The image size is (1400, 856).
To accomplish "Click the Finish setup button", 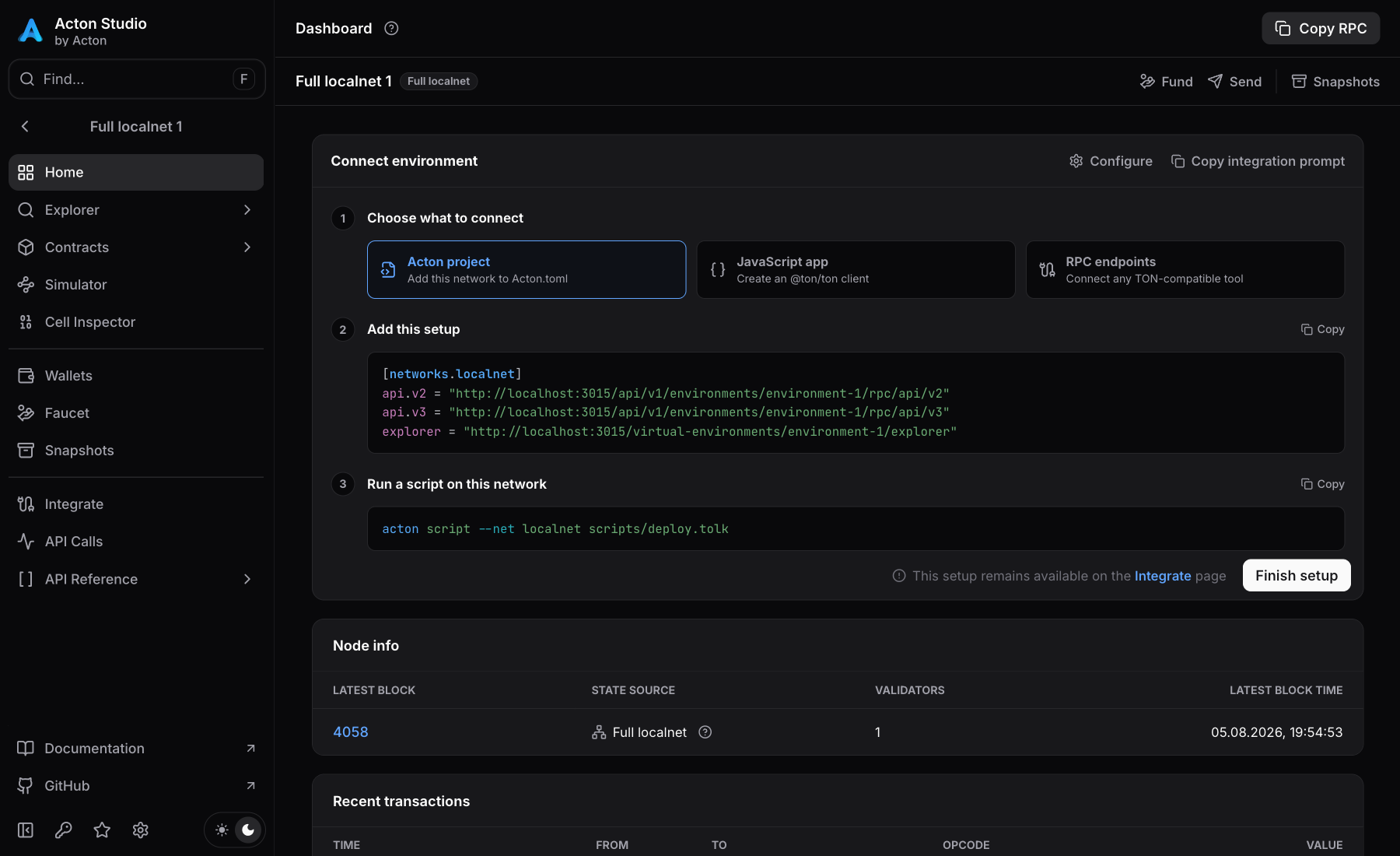I will (1297, 576).
